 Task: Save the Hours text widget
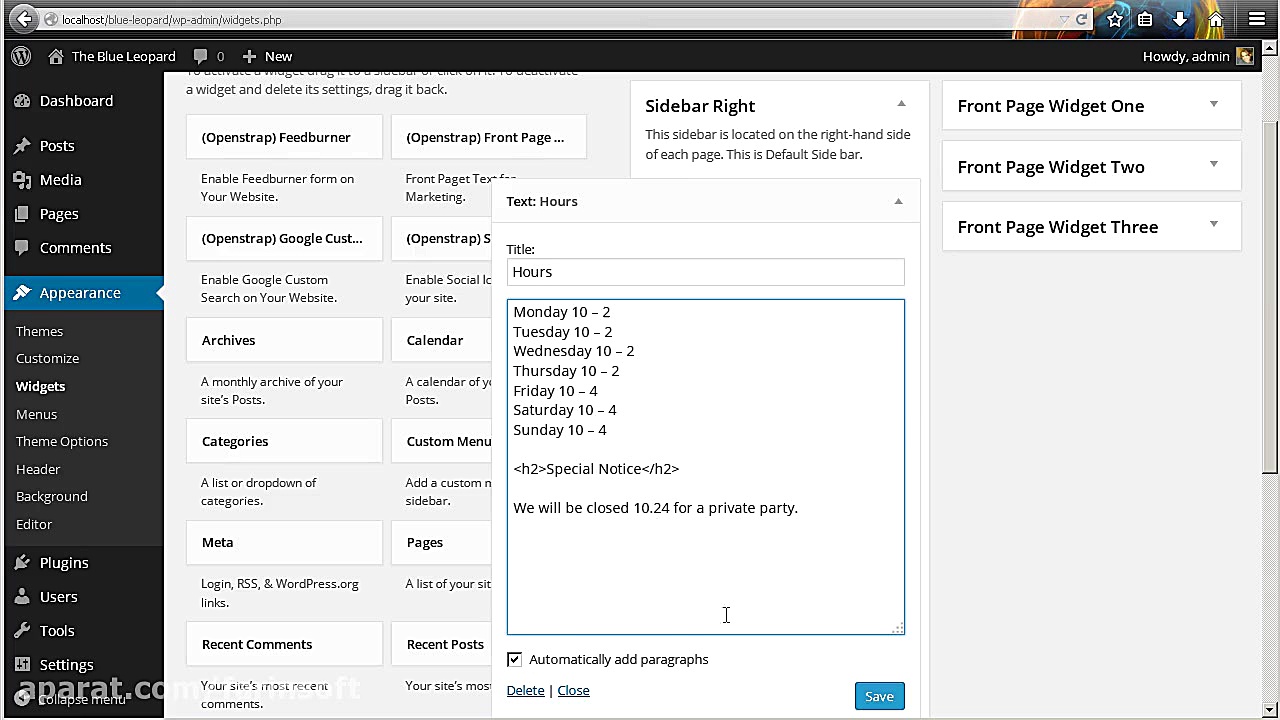click(879, 696)
